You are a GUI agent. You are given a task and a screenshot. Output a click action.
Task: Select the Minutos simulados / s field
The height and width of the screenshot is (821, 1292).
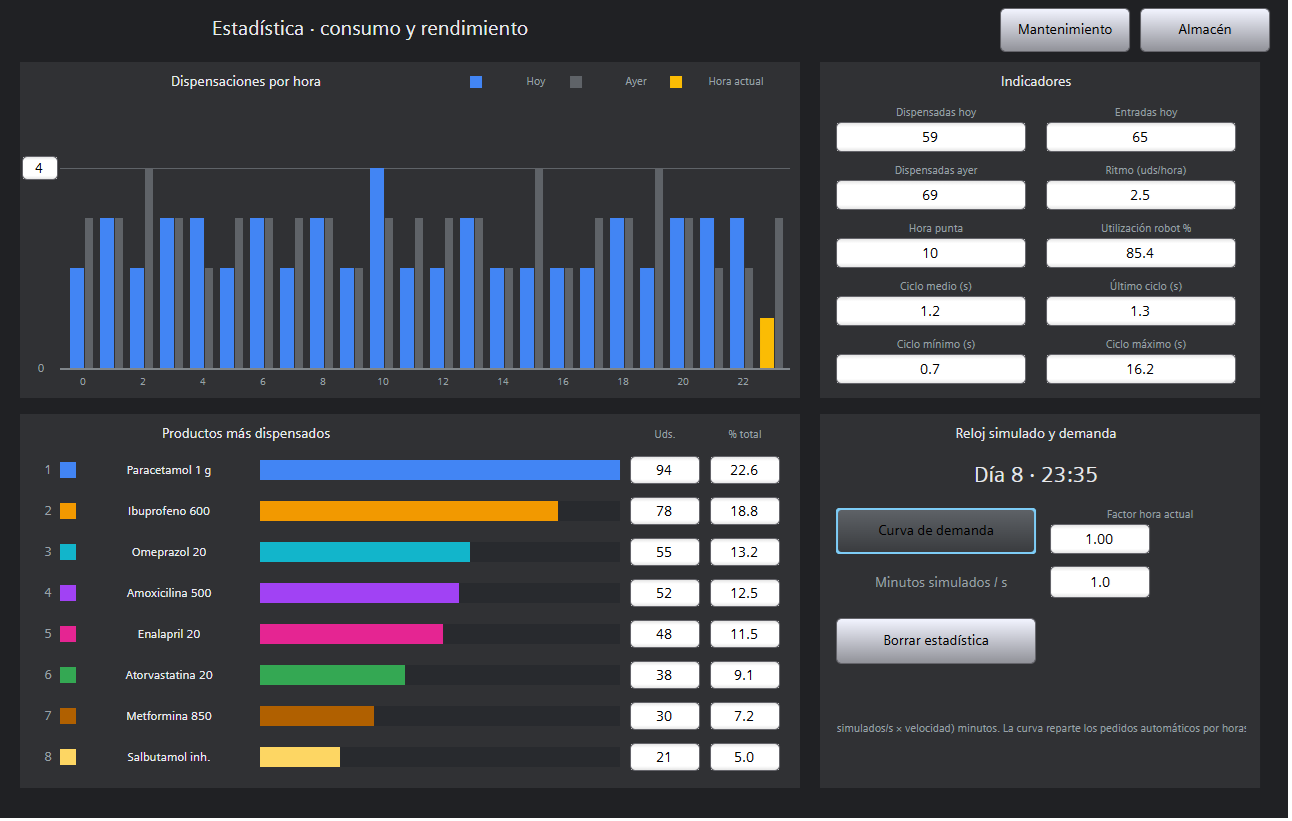(x=1100, y=582)
